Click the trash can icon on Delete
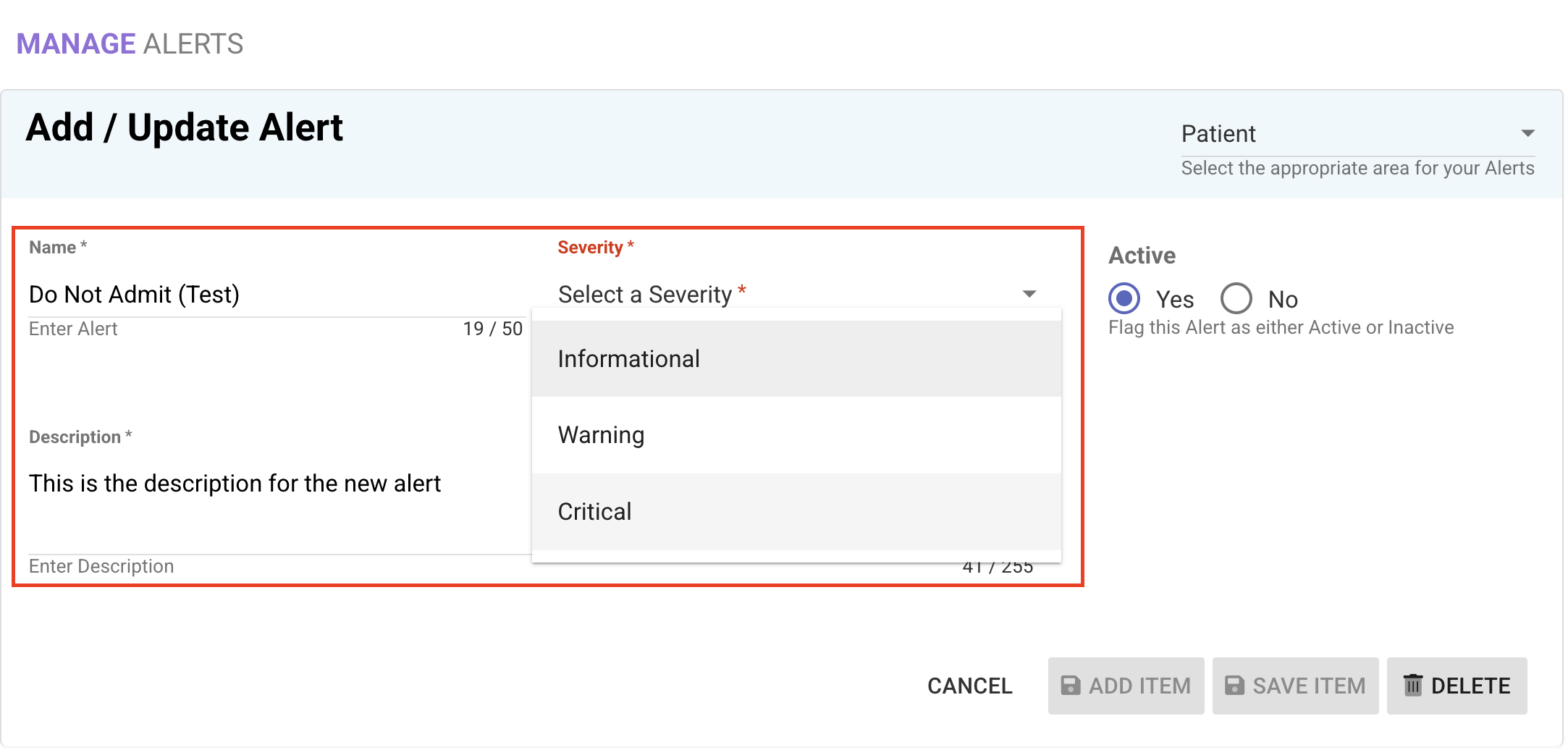The width and height of the screenshot is (1568, 750). 1412,685
